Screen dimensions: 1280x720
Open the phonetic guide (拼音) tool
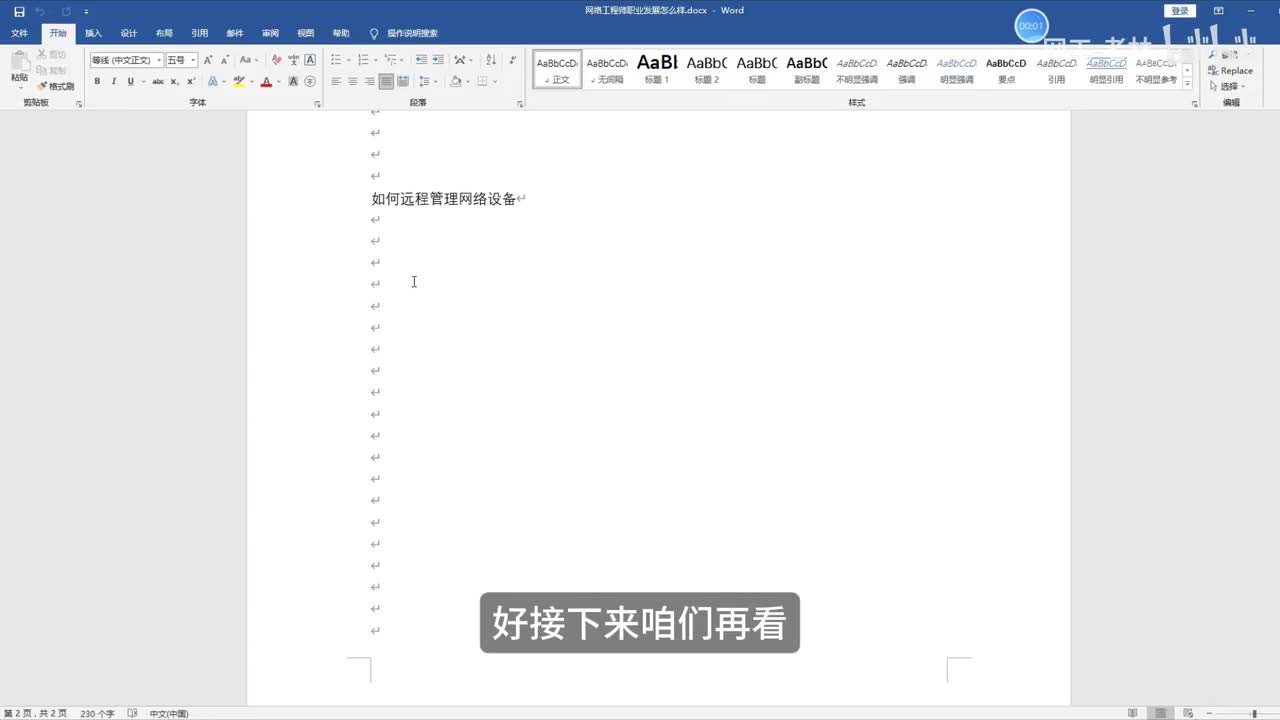[294, 60]
